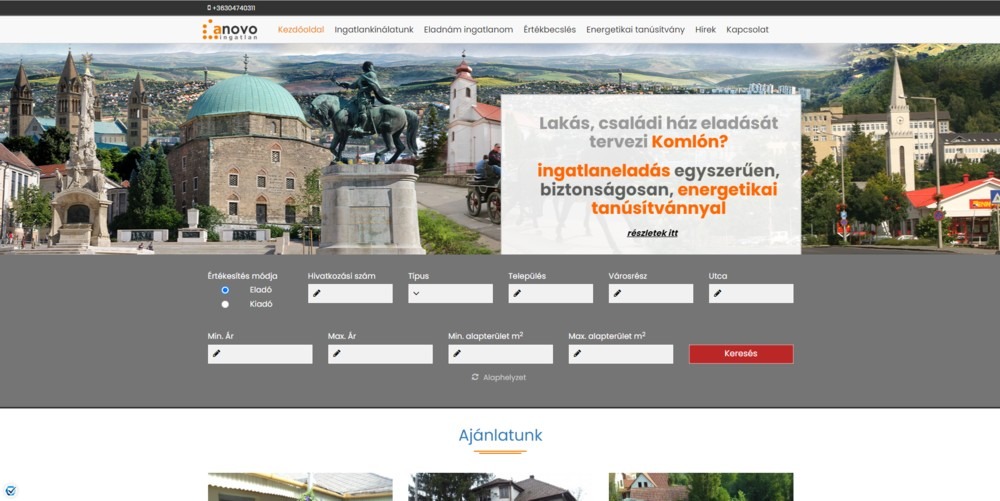1000x501 pixels.
Task: Click the shield badge in bottom-left corner
Action: click(x=10, y=491)
